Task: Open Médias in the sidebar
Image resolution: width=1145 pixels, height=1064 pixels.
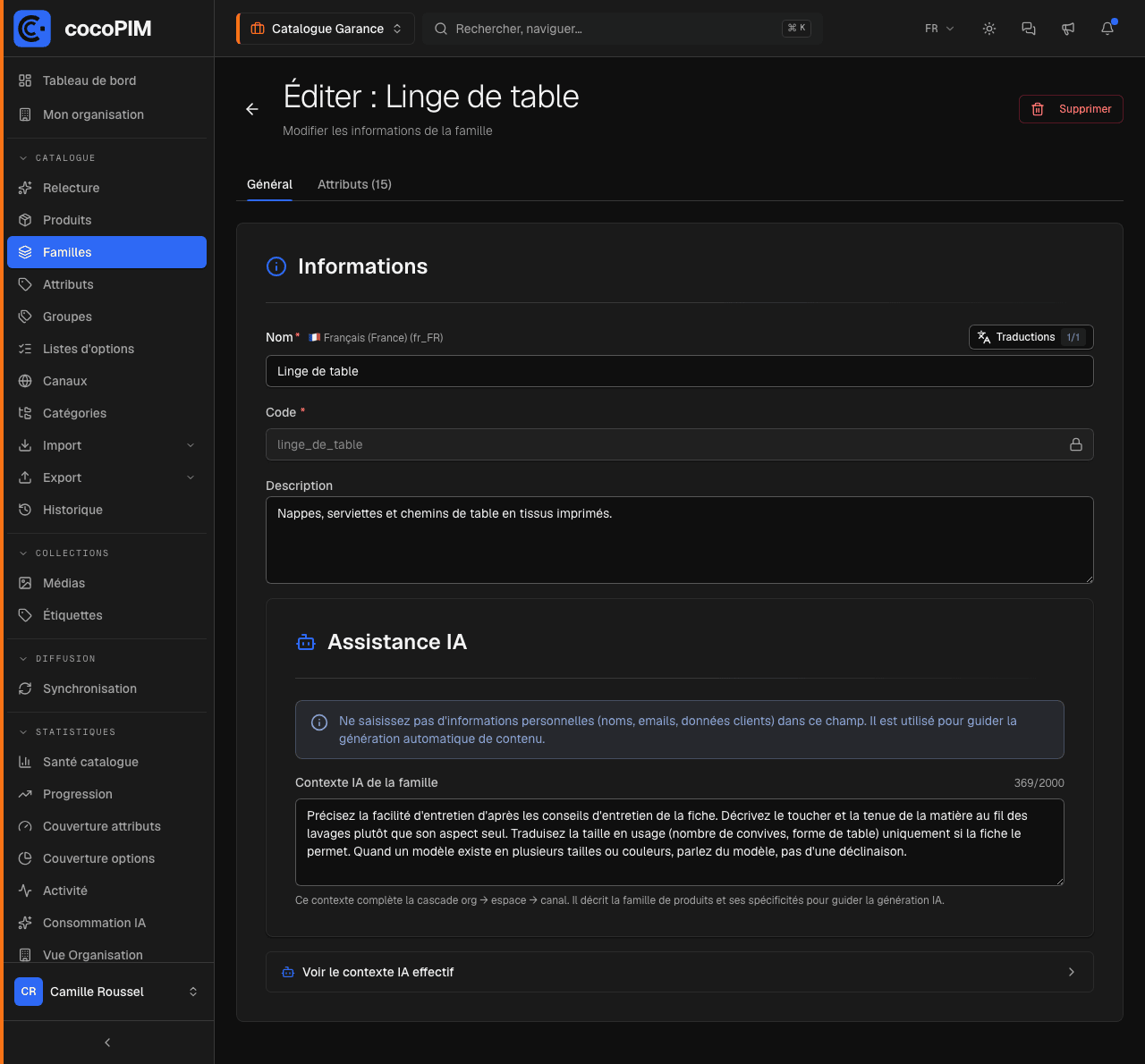Action: (x=106, y=583)
